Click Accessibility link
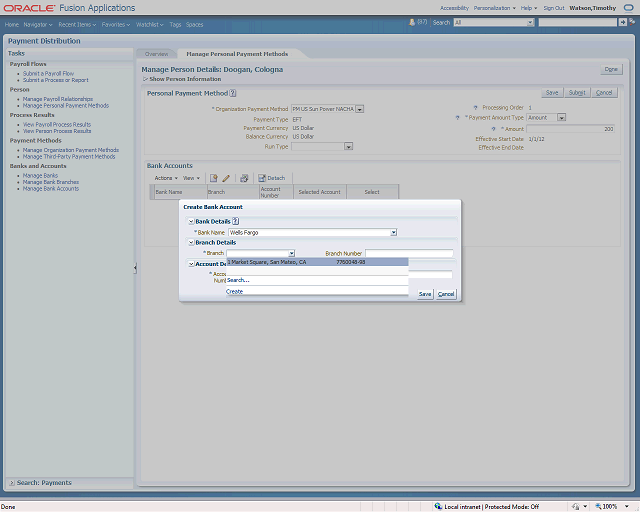 coord(454,8)
